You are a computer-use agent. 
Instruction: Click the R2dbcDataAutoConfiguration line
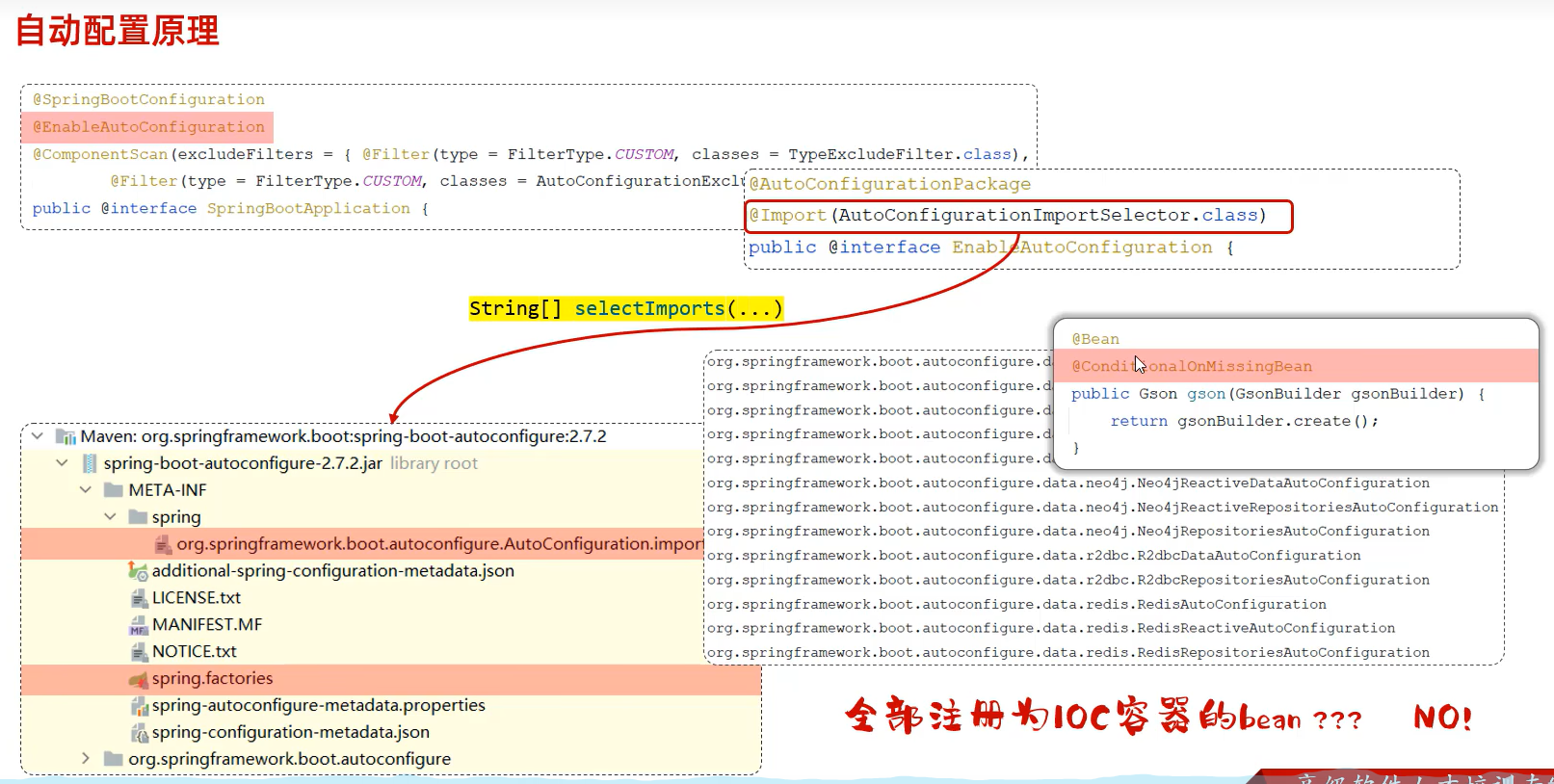[1033, 555]
